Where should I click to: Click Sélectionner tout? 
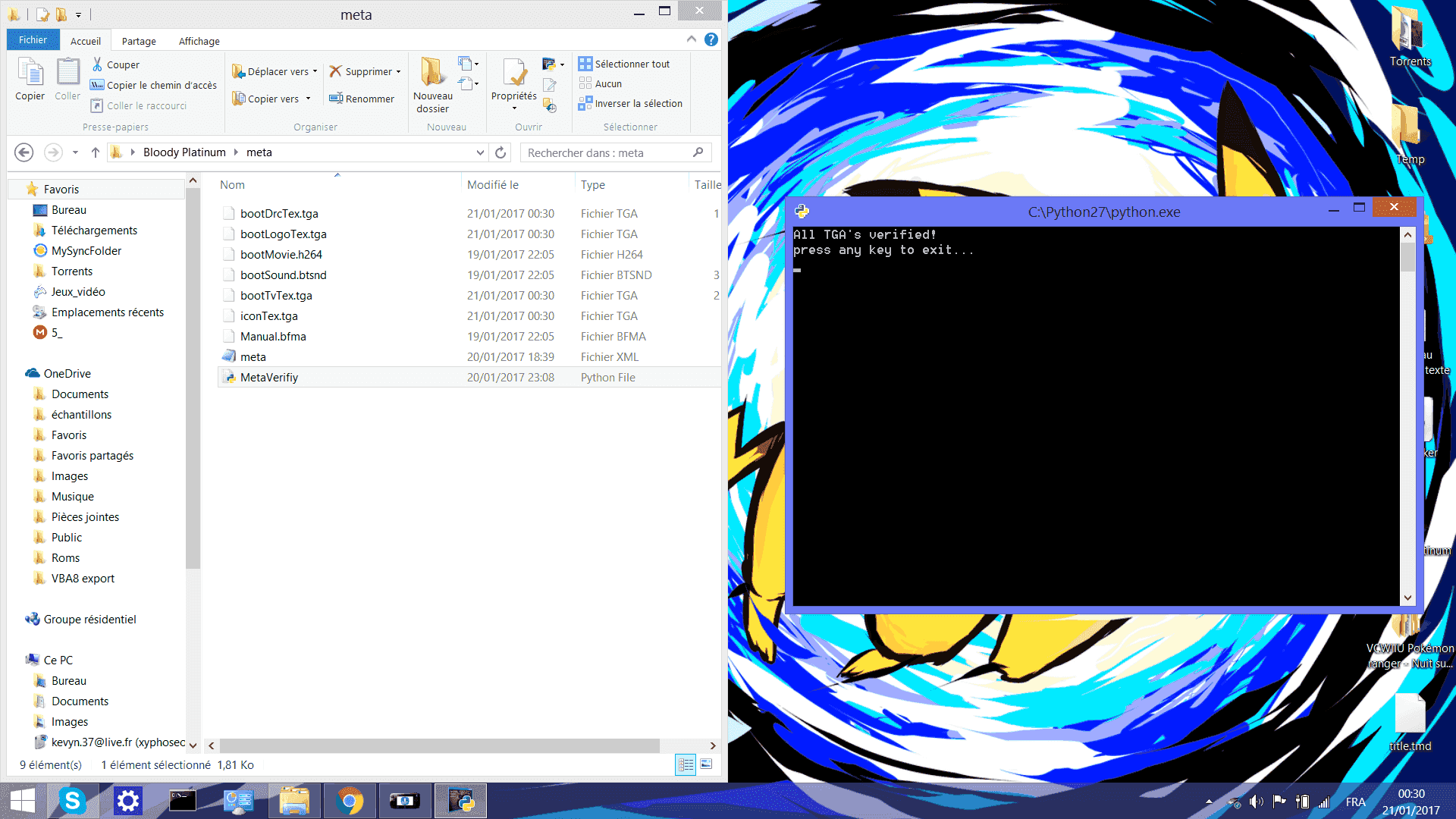pos(624,64)
